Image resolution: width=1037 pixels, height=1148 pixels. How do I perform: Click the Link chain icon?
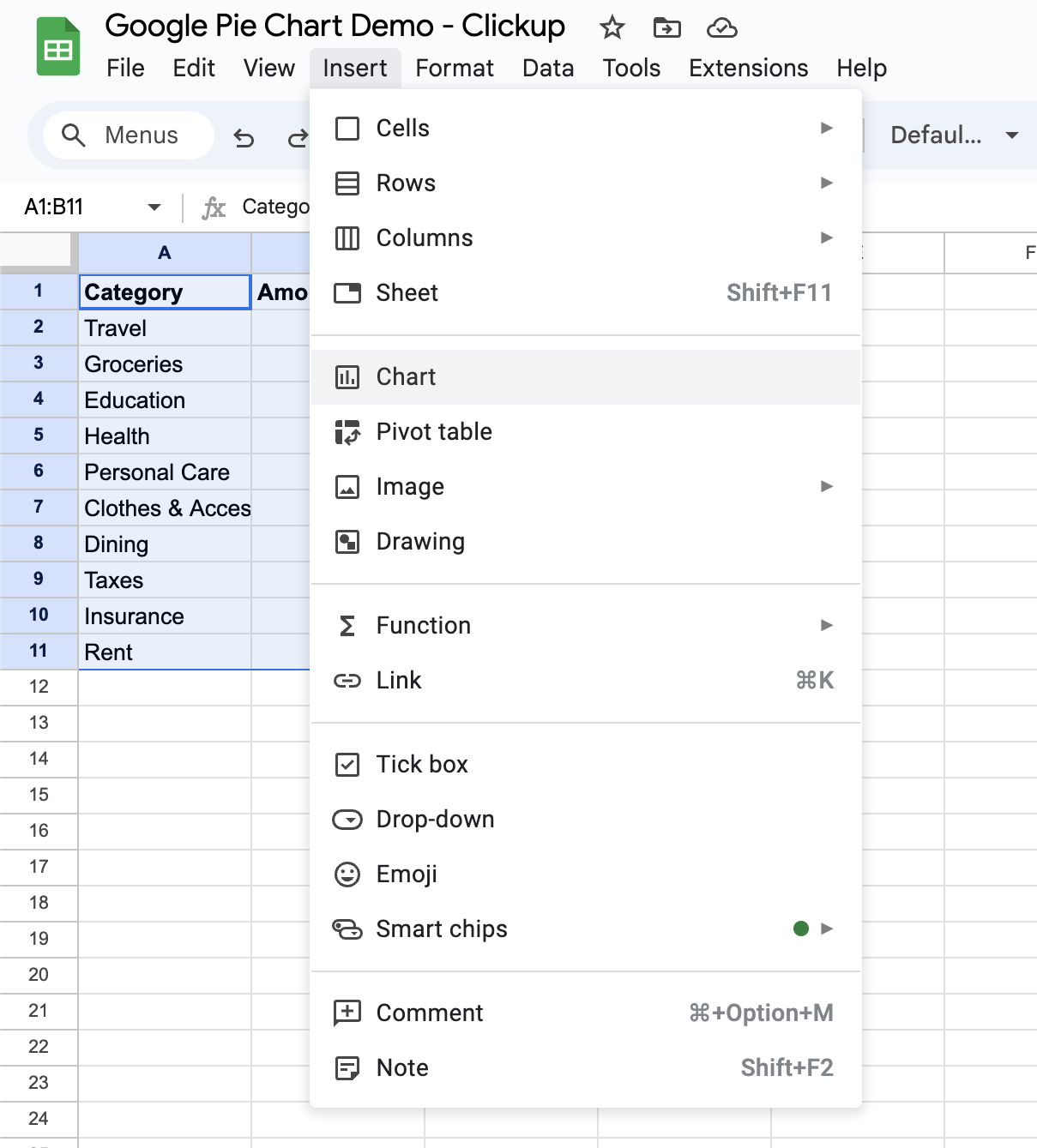(x=347, y=681)
